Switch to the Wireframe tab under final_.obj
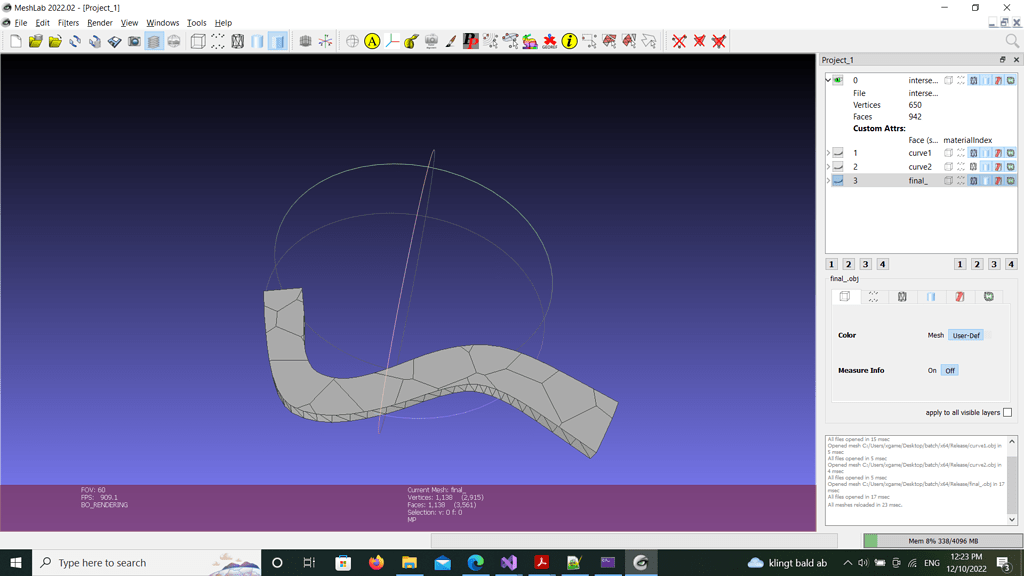 point(902,296)
